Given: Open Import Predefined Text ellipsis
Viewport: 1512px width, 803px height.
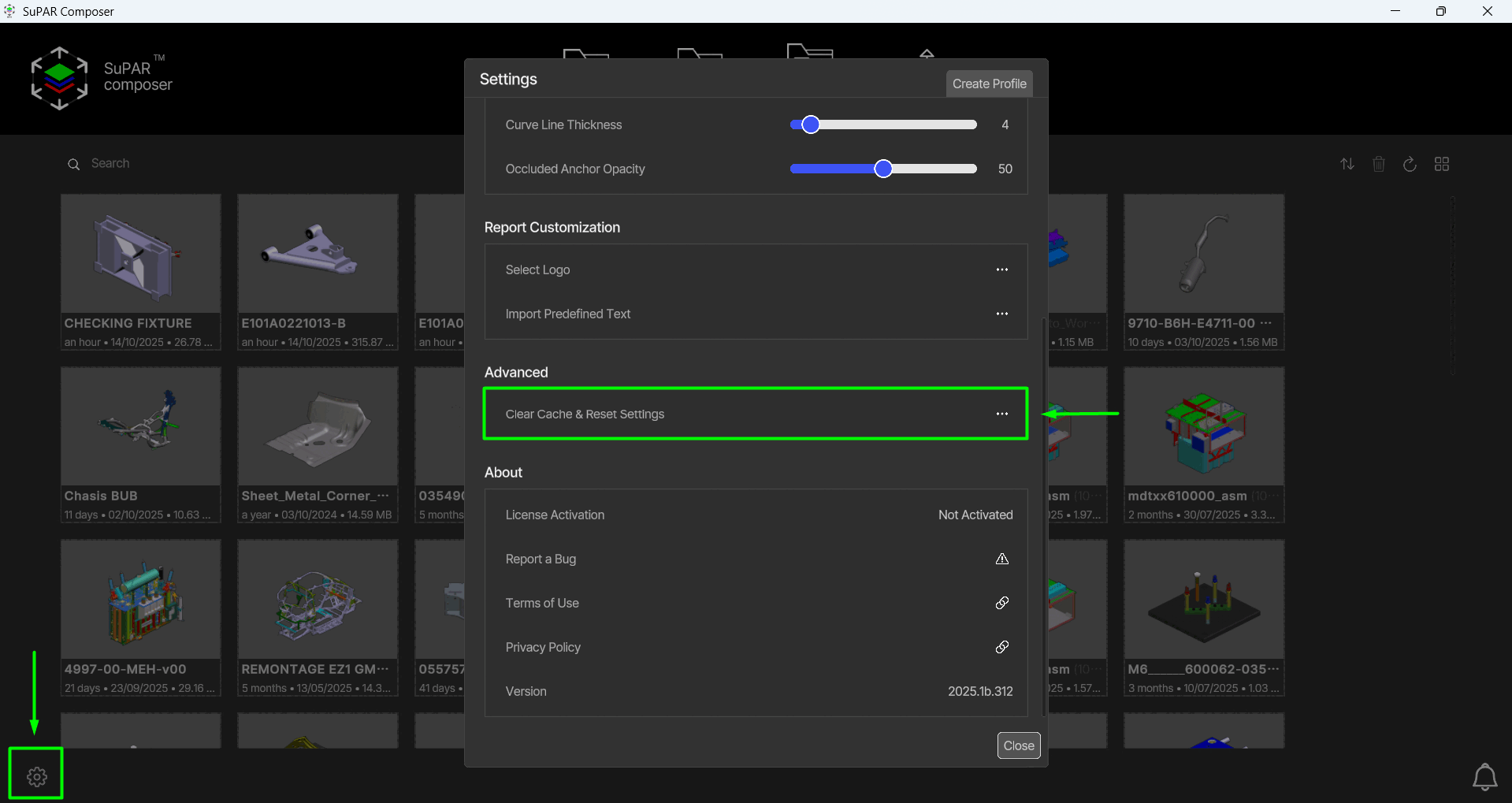Looking at the screenshot, I should [x=1002, y=314].
